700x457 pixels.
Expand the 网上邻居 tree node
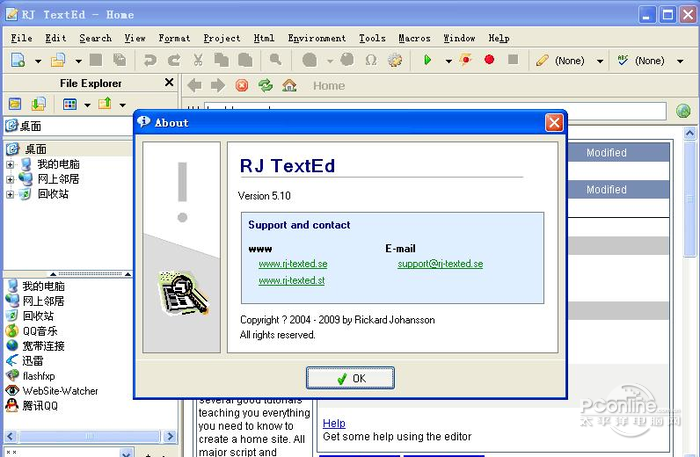pyautogui.click(x=10, y=180)
